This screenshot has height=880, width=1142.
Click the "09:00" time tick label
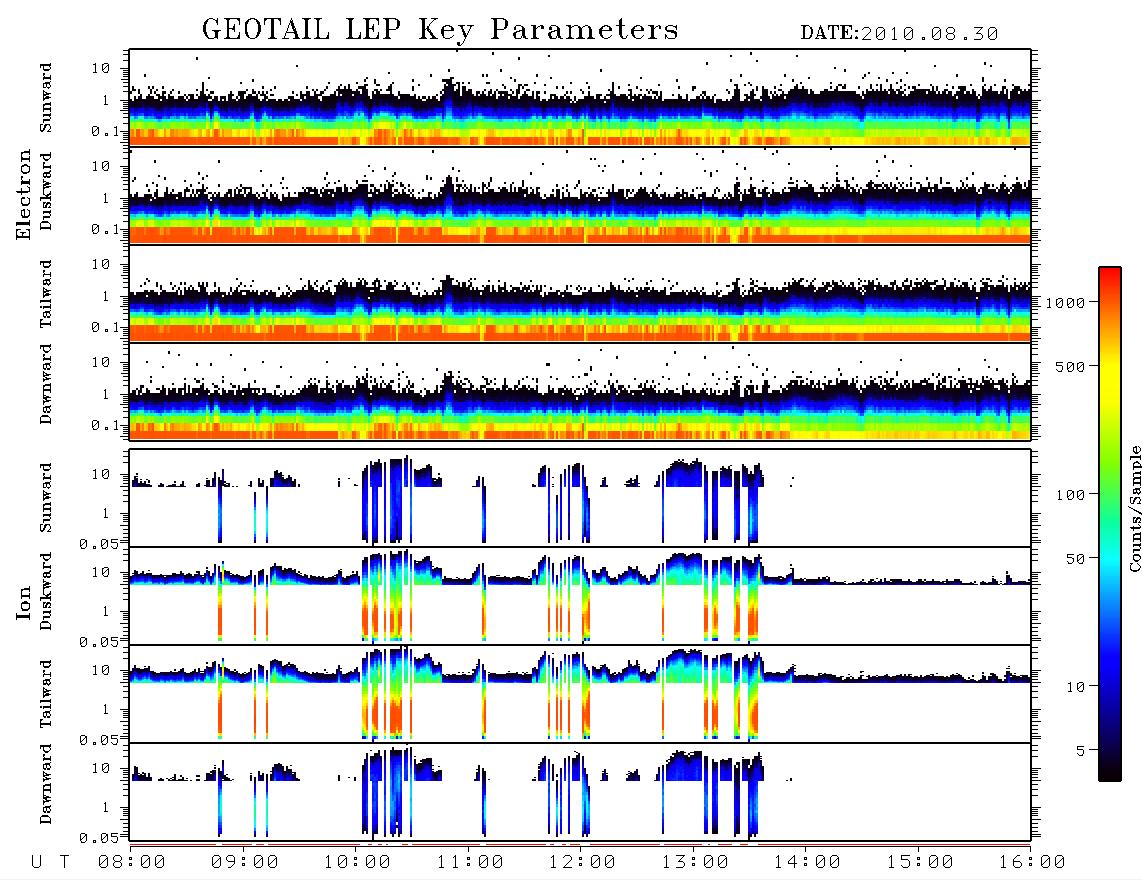pos(245,863)
